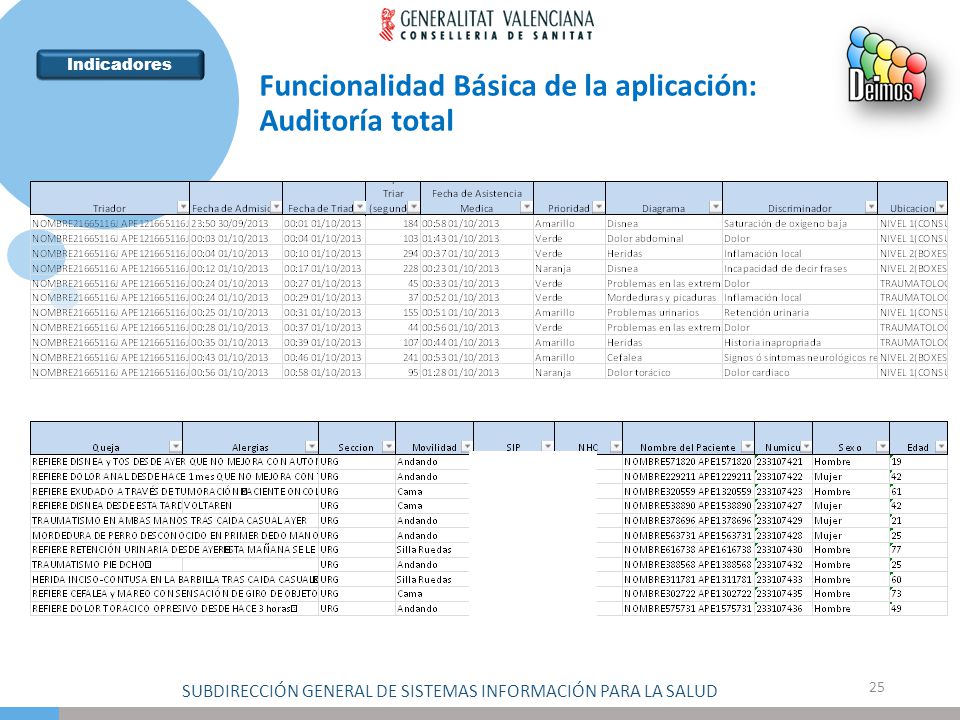Select patient cell 'NOMBRE575731 APE1575731'
The width and height of the screenshot is (960, 720).
(688, 609)
